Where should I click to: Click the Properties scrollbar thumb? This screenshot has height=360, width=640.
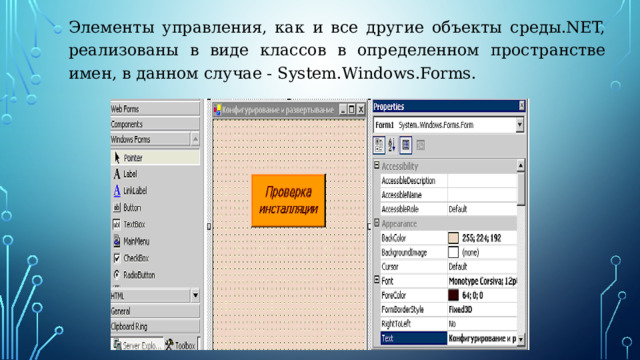pyautogui.click(x=521, y=189)
